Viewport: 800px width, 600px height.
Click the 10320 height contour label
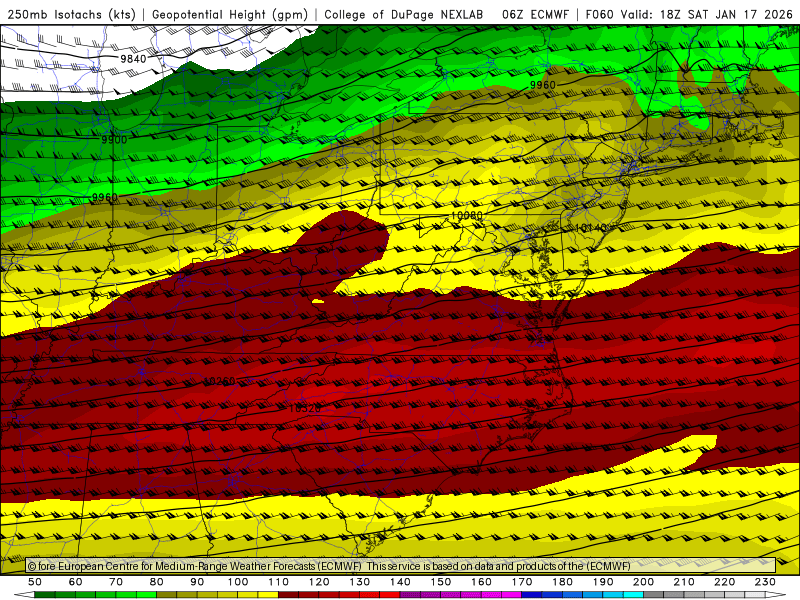coord(305,409)
